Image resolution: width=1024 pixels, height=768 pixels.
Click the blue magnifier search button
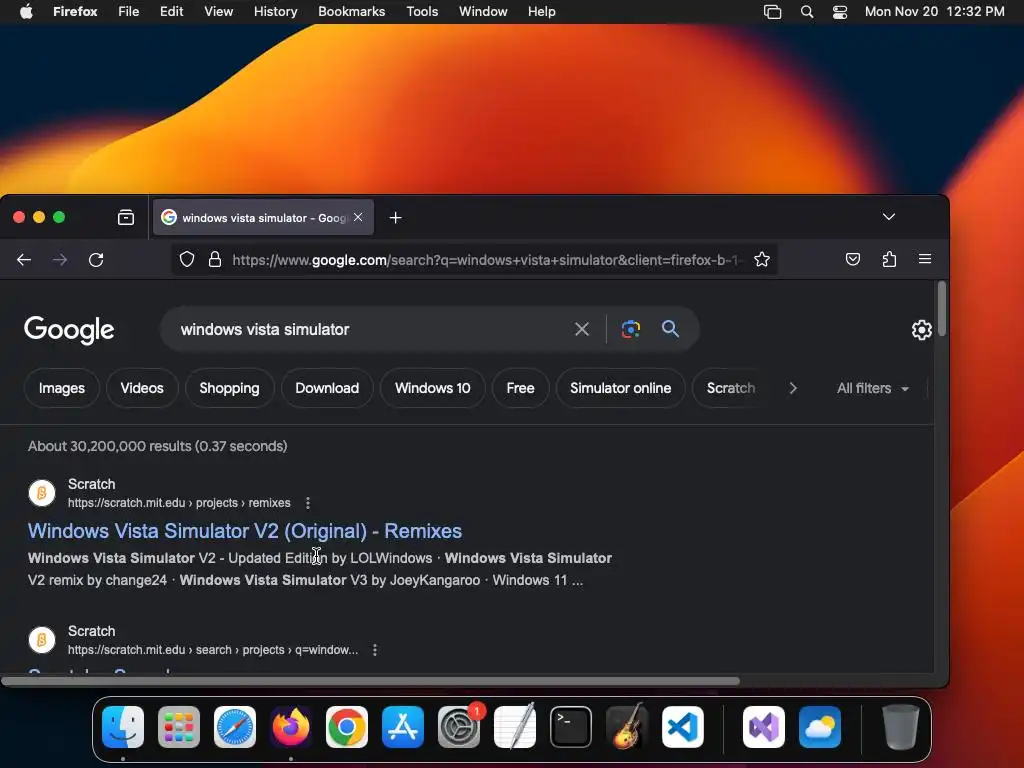coord(670,328)
